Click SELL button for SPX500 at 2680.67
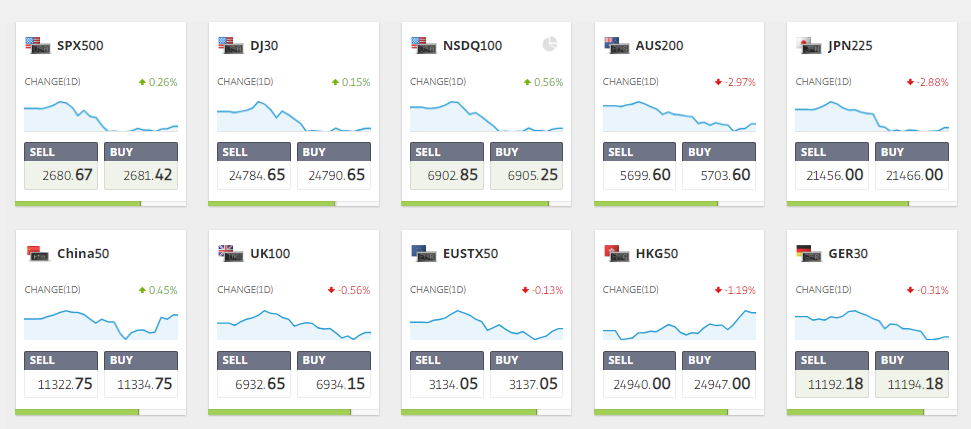 point(61,166)
